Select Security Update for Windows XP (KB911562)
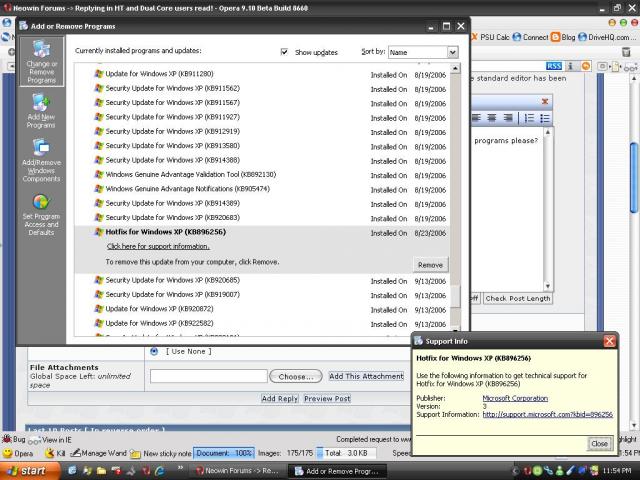The height and width of the screenshot is (480, 640). [x=262, y=89]
